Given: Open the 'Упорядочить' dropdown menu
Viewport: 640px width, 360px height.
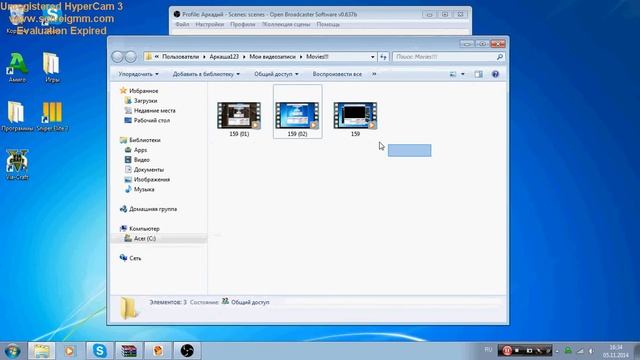Looking at the screenshot, I should point(138,74).
